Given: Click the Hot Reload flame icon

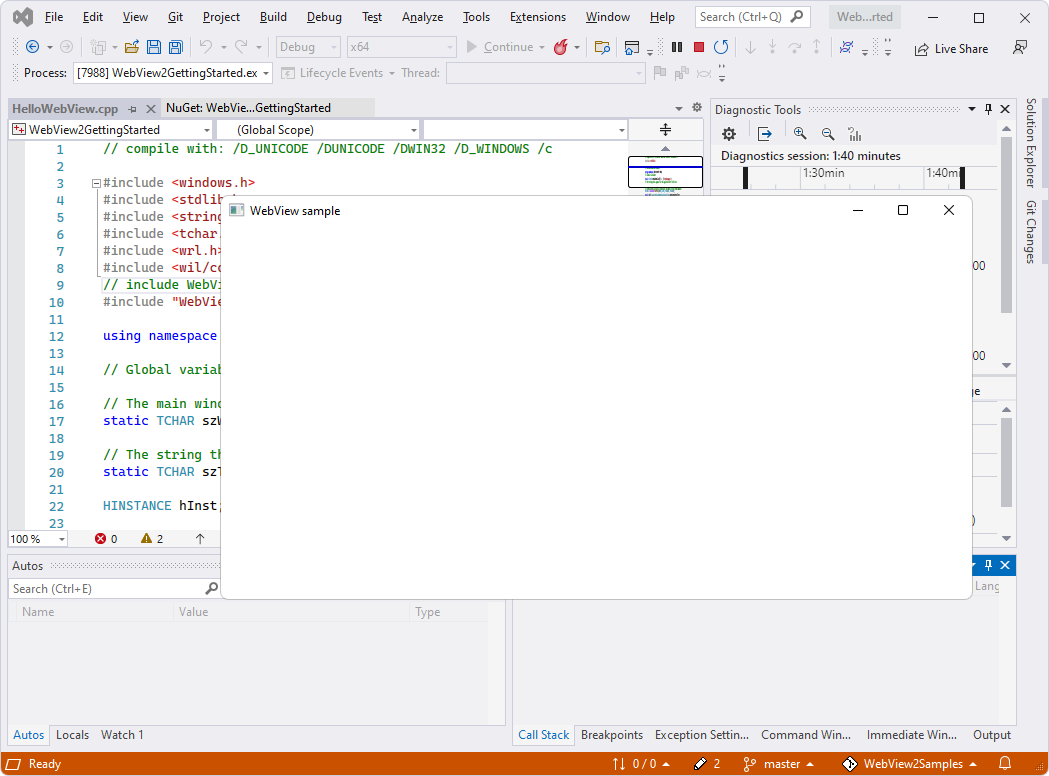Looking at the screenshot, I should (x=561, y=47).
